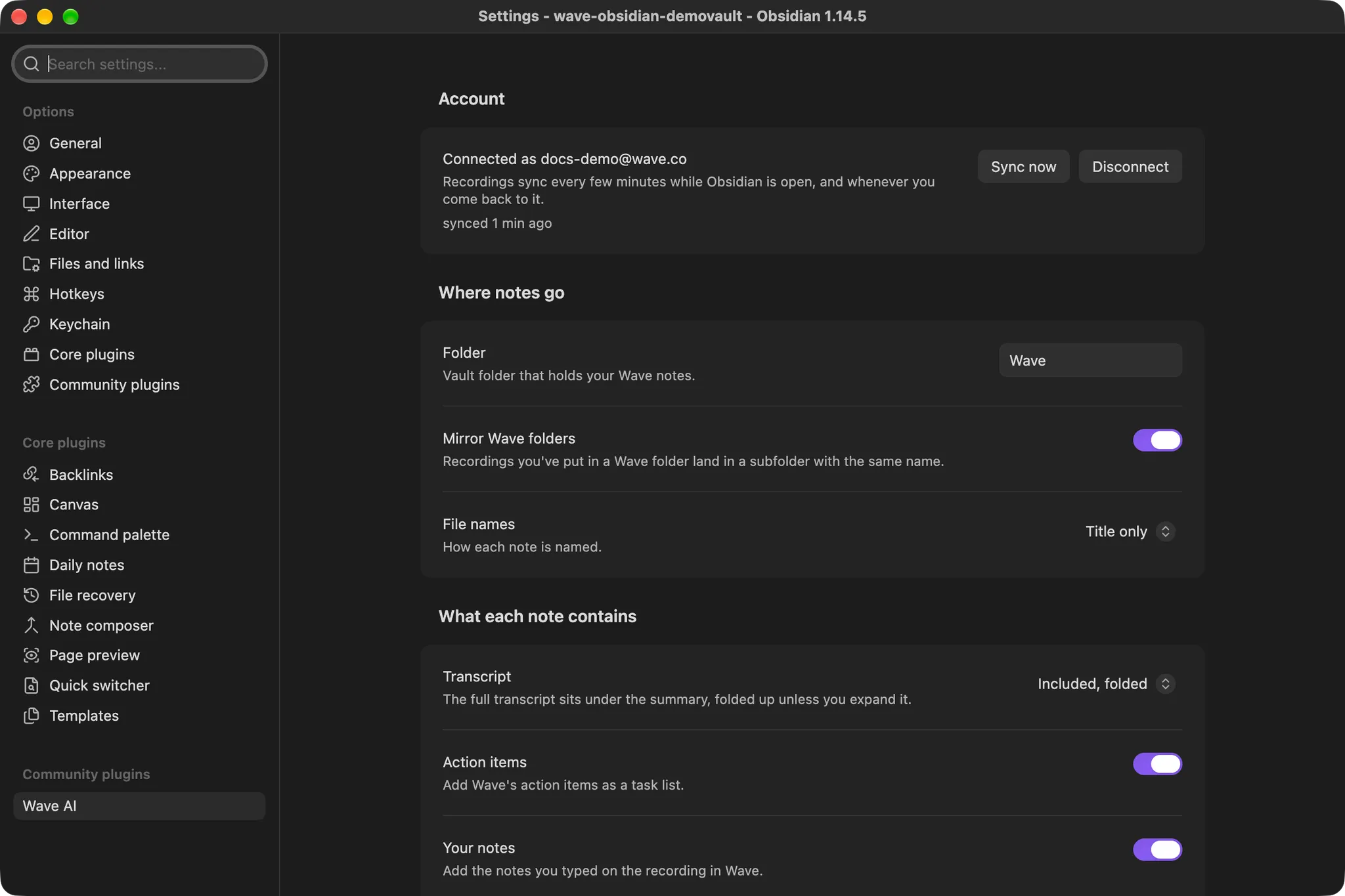Viewport: 1345px width, 896px height.
Task: Click the Hotkeys command-key icon
Action: pos(31,294)
